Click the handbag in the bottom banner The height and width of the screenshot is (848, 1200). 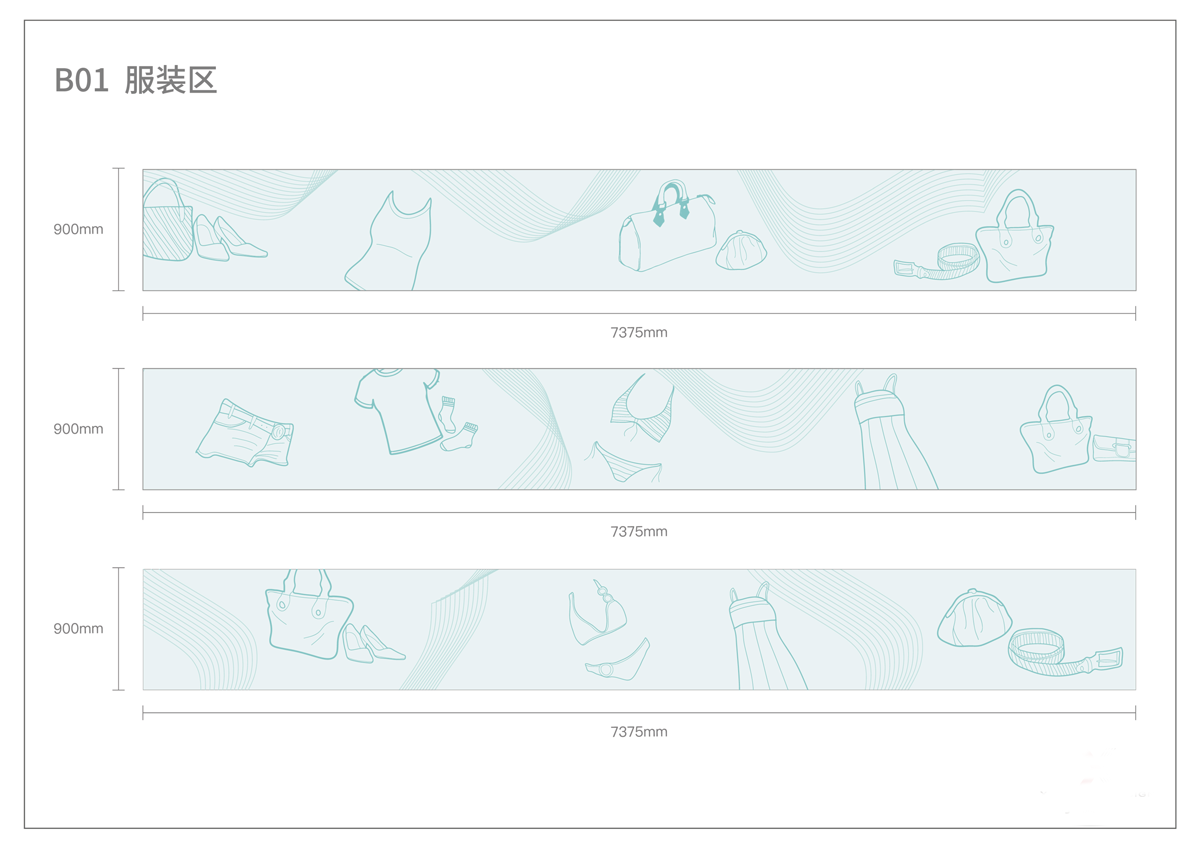coord(309,614)
